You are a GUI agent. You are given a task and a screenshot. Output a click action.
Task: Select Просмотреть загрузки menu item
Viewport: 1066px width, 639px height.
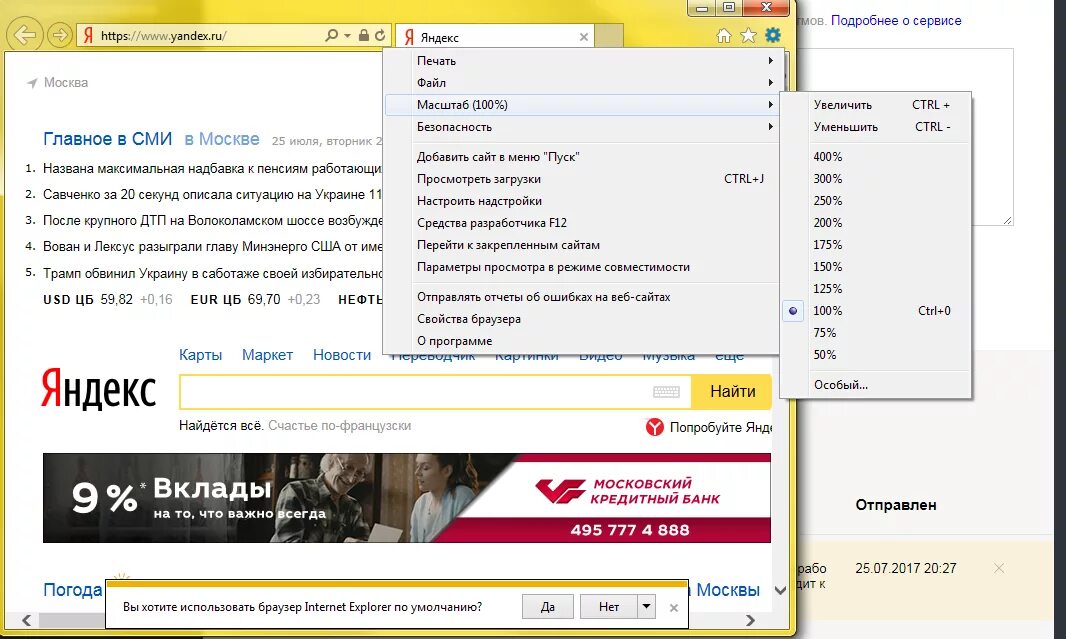pos(582,179)
